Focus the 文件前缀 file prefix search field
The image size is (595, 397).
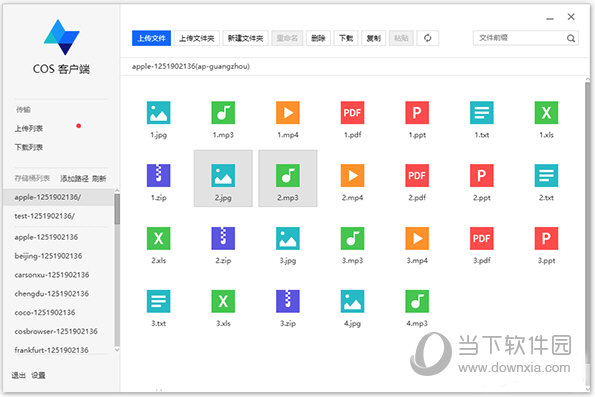pos(526,38)
